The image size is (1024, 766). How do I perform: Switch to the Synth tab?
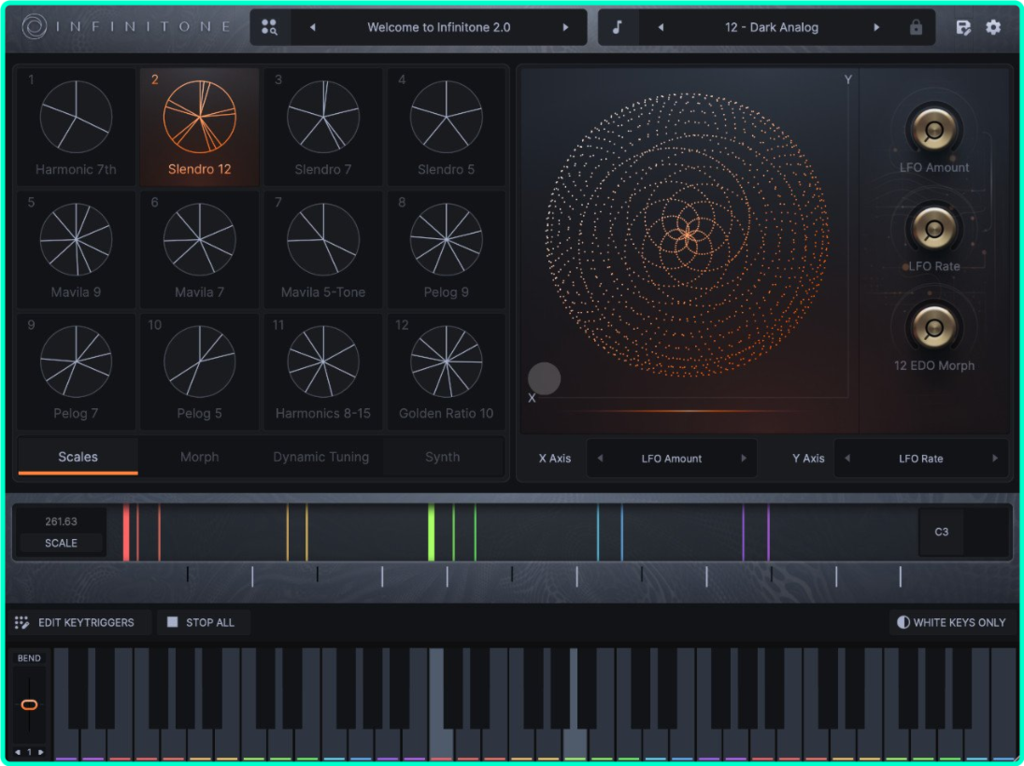click(442, 456)
